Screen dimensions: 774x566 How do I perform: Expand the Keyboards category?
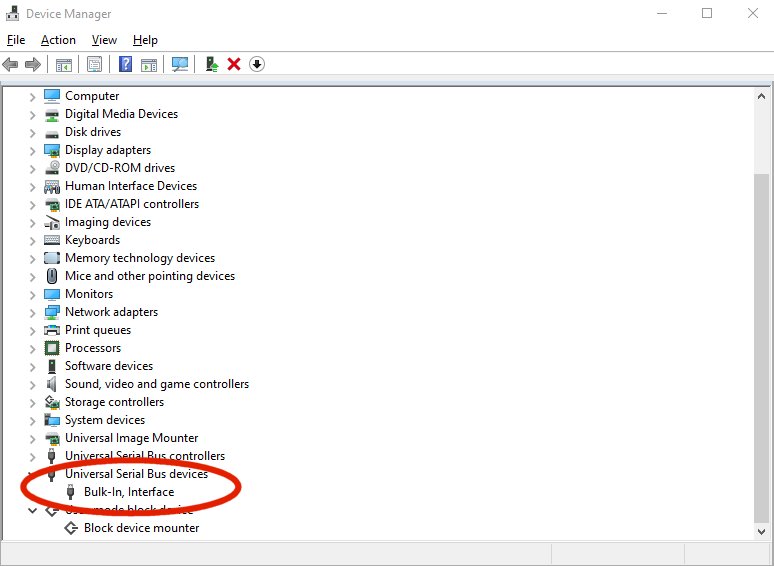(32, 240)
